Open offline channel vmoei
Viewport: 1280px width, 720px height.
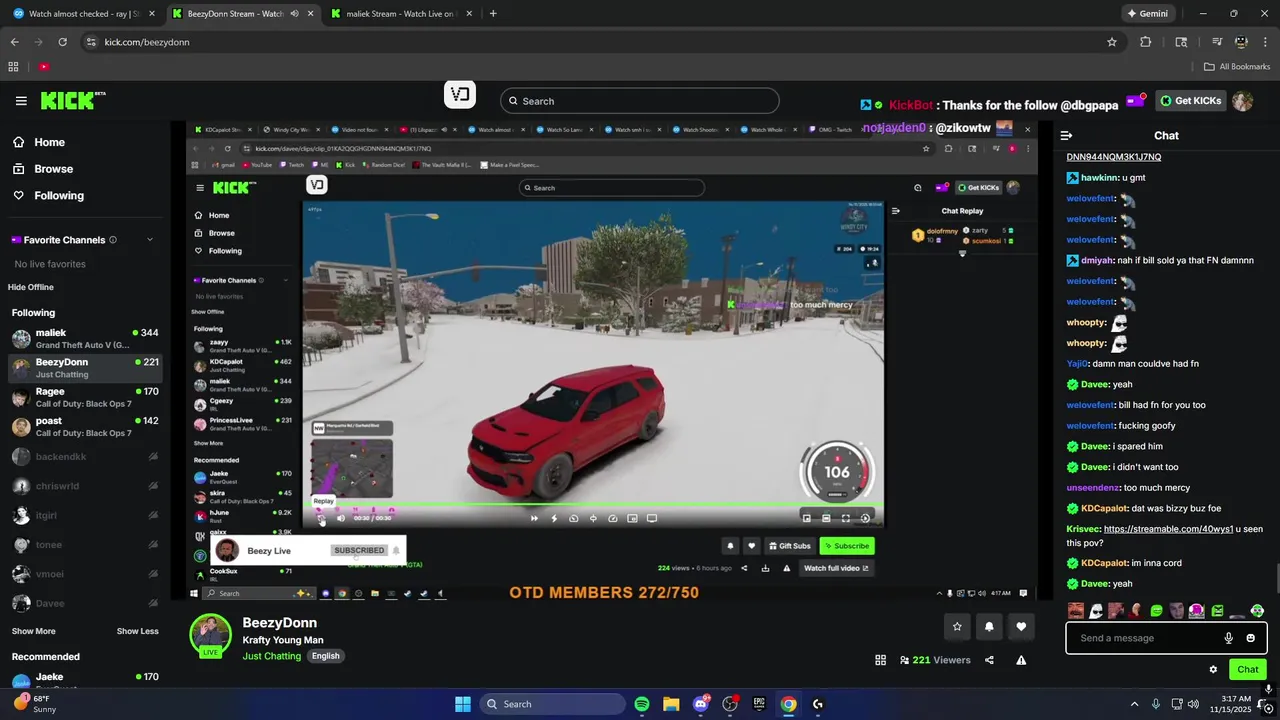(x=84, y=574)
